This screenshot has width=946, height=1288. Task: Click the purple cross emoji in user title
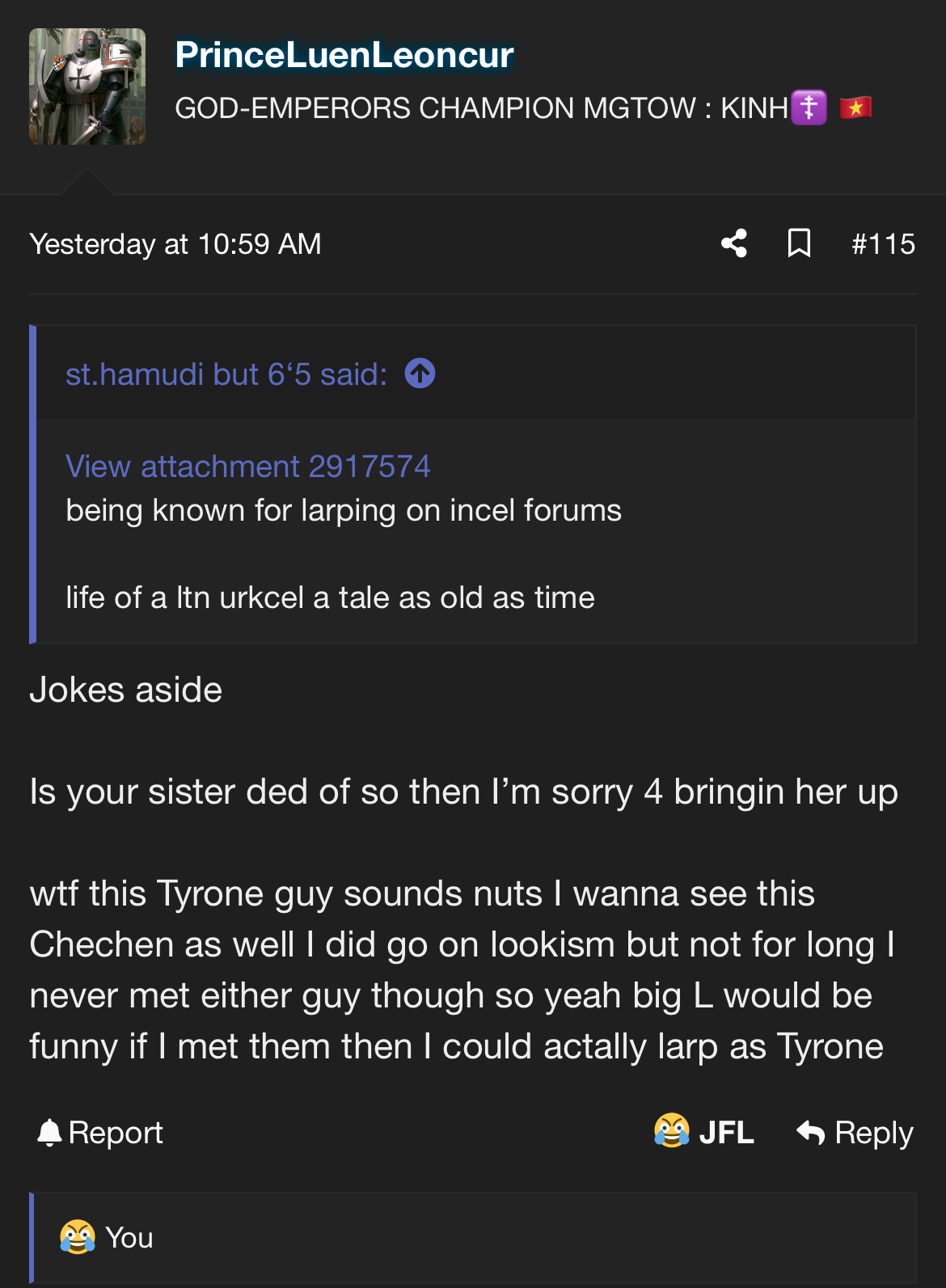click(x=809, y=108)
